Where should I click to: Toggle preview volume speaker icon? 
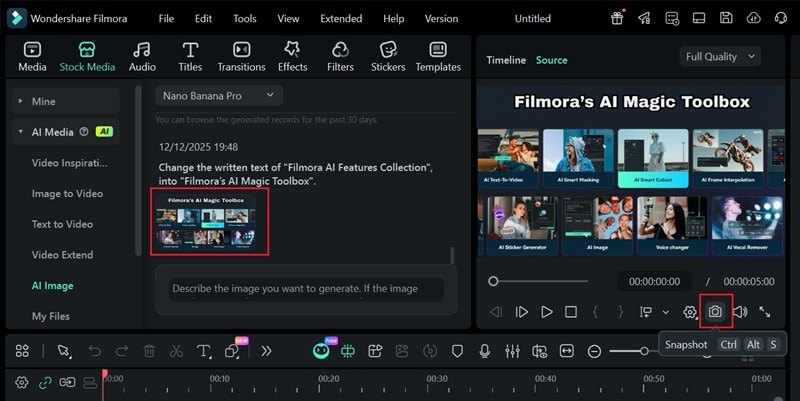[x=740, y=312]
